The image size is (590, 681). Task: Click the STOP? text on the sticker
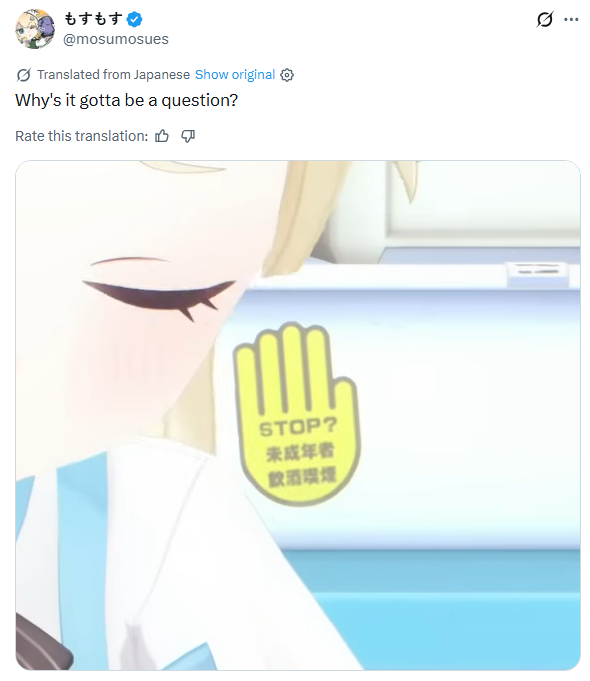point(298,427)
